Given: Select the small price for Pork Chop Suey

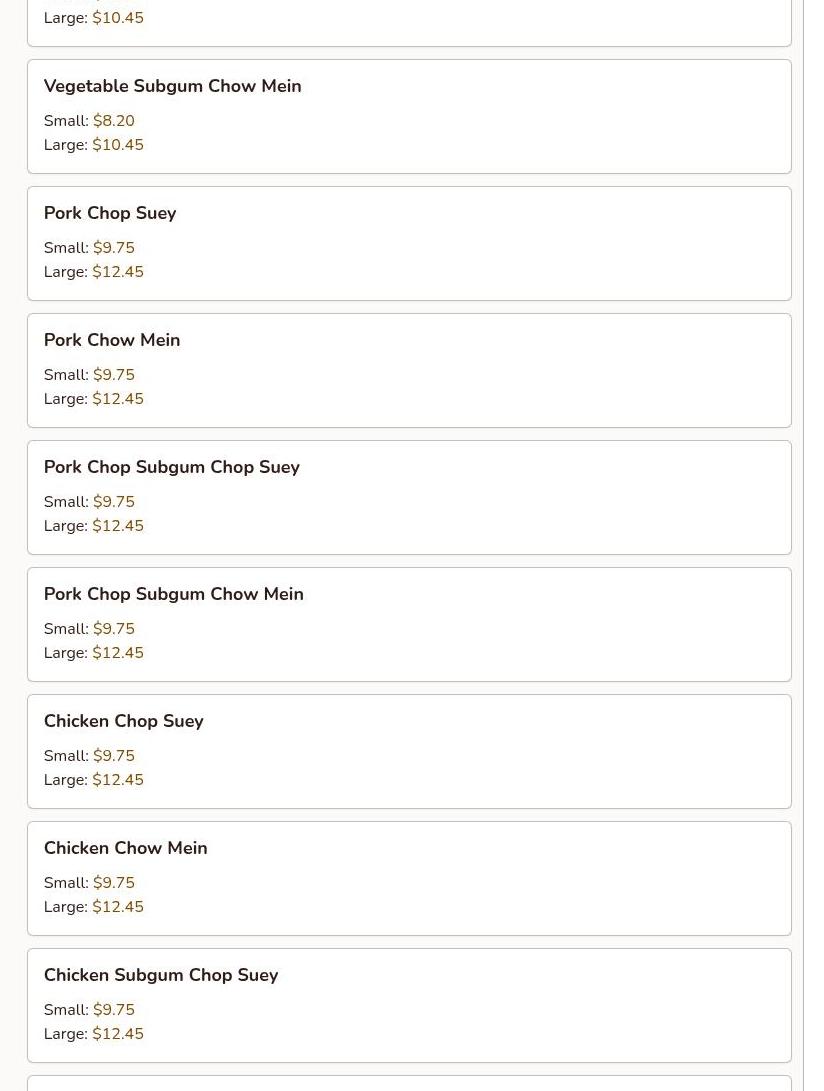Looking at the screenshot, I should pos(114,248).
